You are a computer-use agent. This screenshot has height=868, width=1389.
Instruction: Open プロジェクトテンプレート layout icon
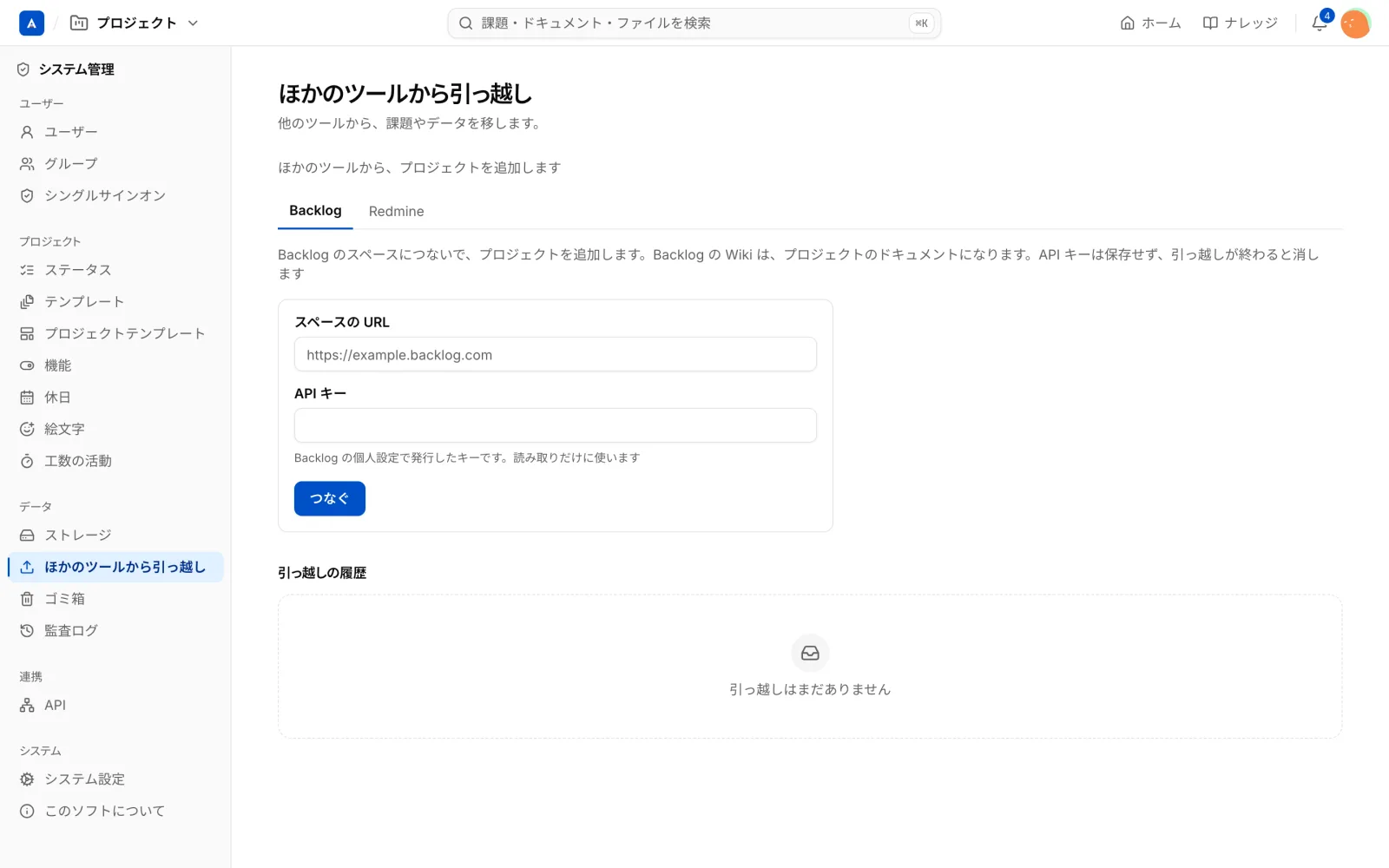pos(27,333)
